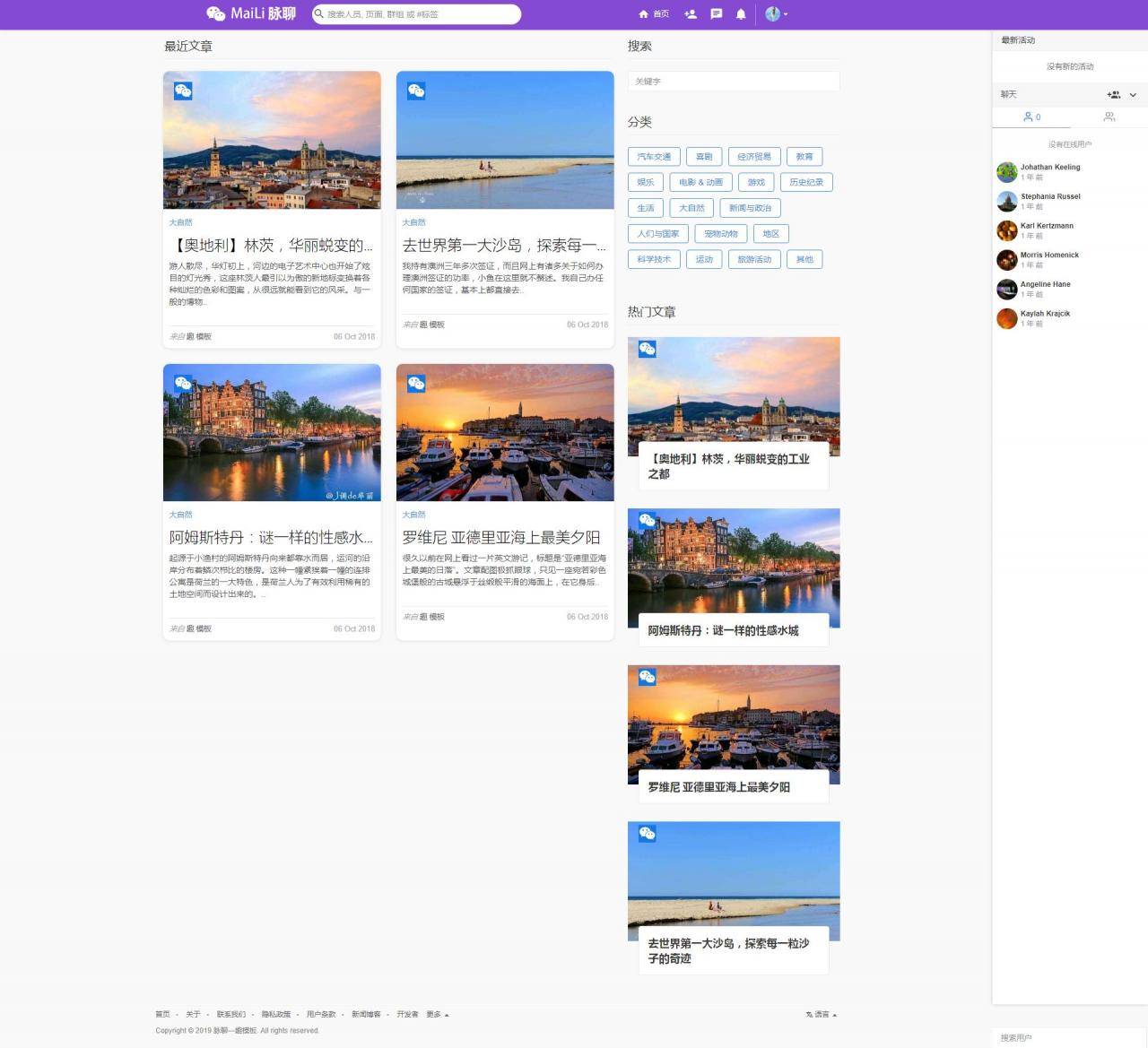The height and width of the screenshot is (1048, 1148).
Task: Expand the 更多 footer menu
Action: pyautogui.click(x=437, y=1015)
